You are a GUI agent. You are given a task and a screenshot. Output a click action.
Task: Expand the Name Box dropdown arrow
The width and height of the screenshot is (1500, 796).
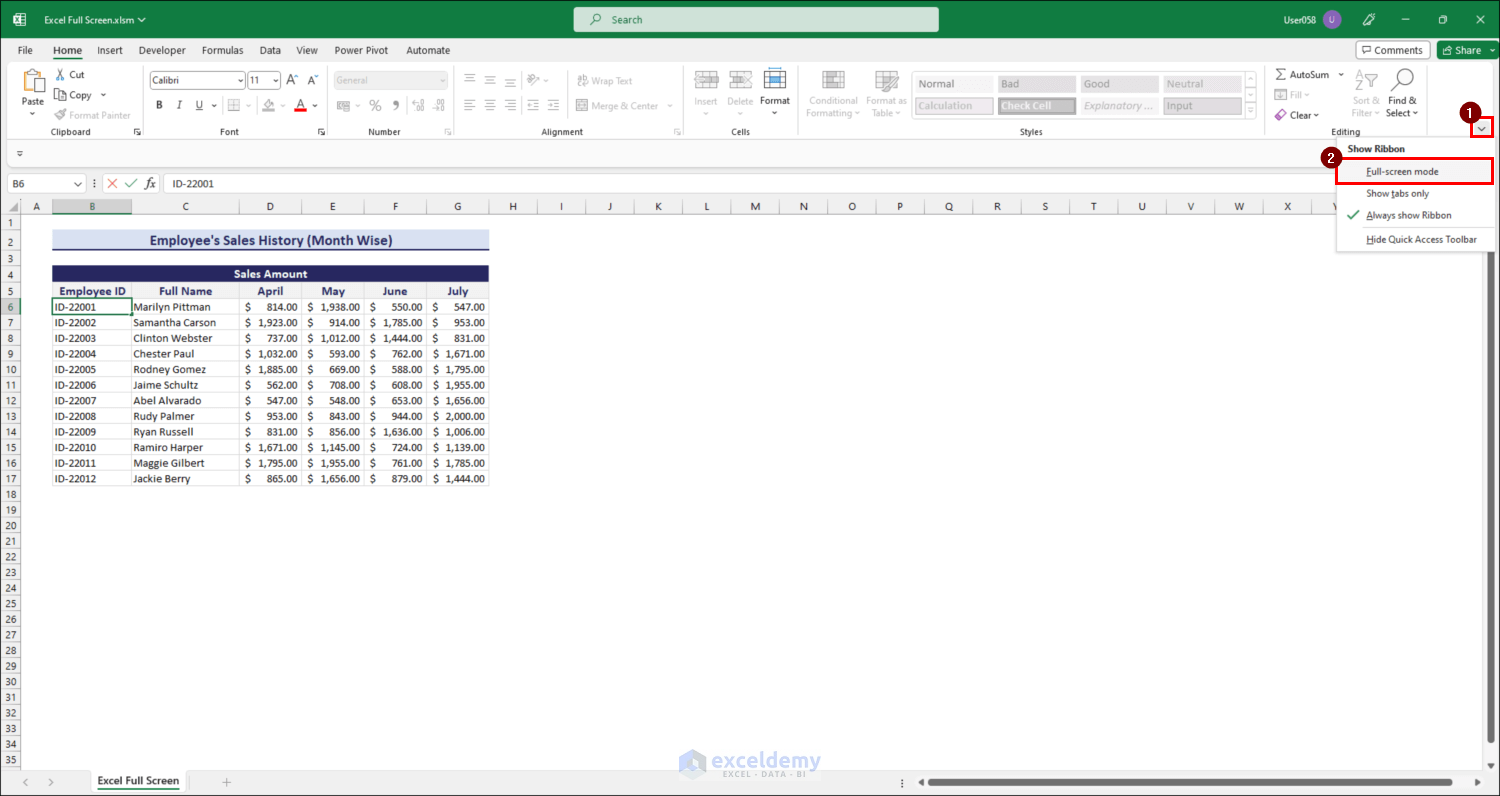tap(78, 184)
